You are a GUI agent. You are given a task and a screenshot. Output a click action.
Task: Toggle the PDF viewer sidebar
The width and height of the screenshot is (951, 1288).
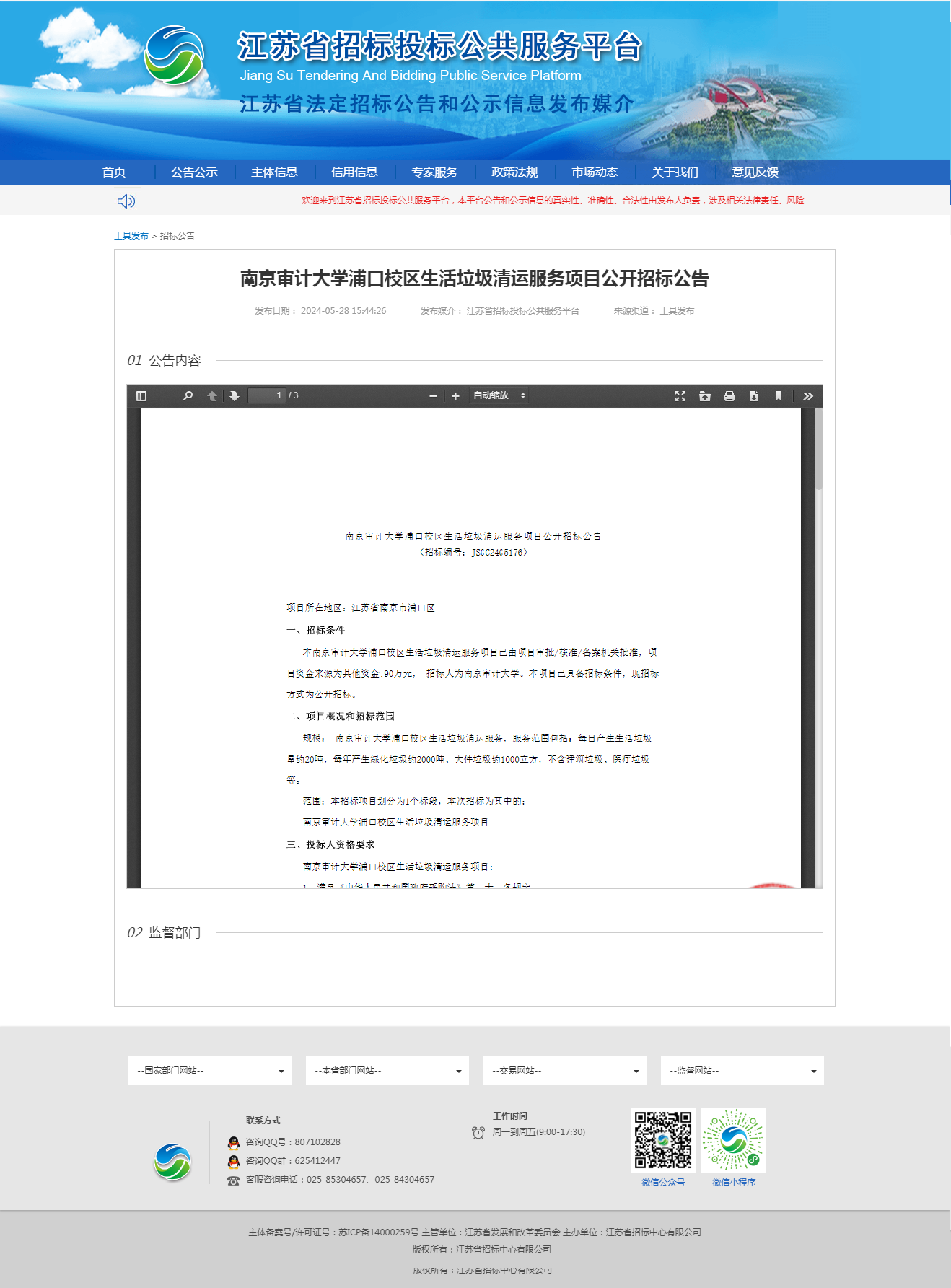(x=141, y=395)
